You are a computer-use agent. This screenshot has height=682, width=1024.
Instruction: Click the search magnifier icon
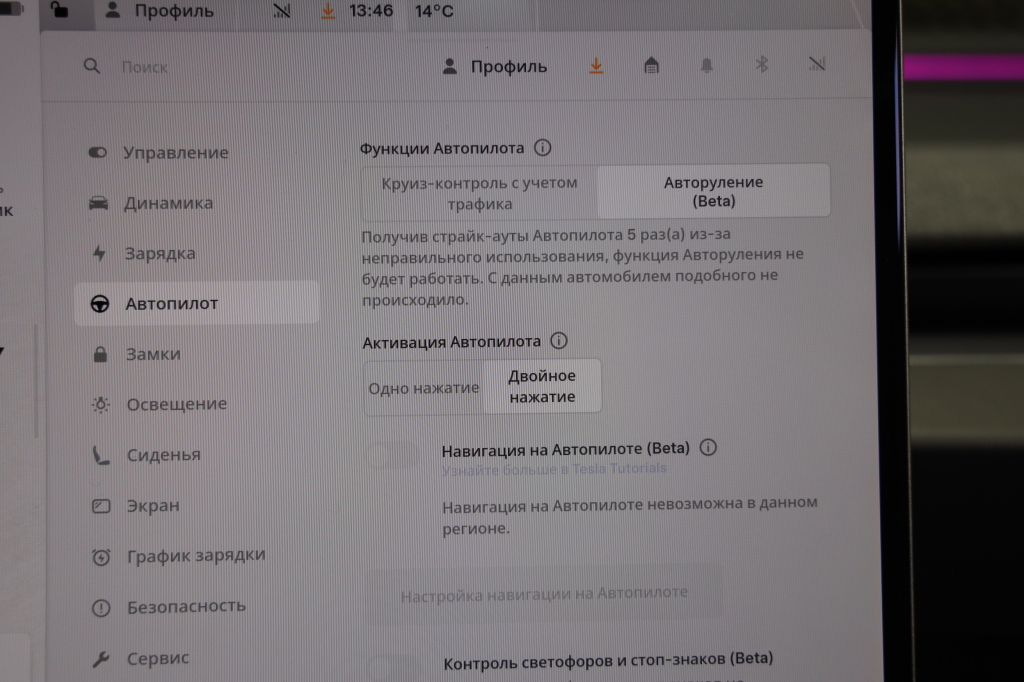(92, 67)
